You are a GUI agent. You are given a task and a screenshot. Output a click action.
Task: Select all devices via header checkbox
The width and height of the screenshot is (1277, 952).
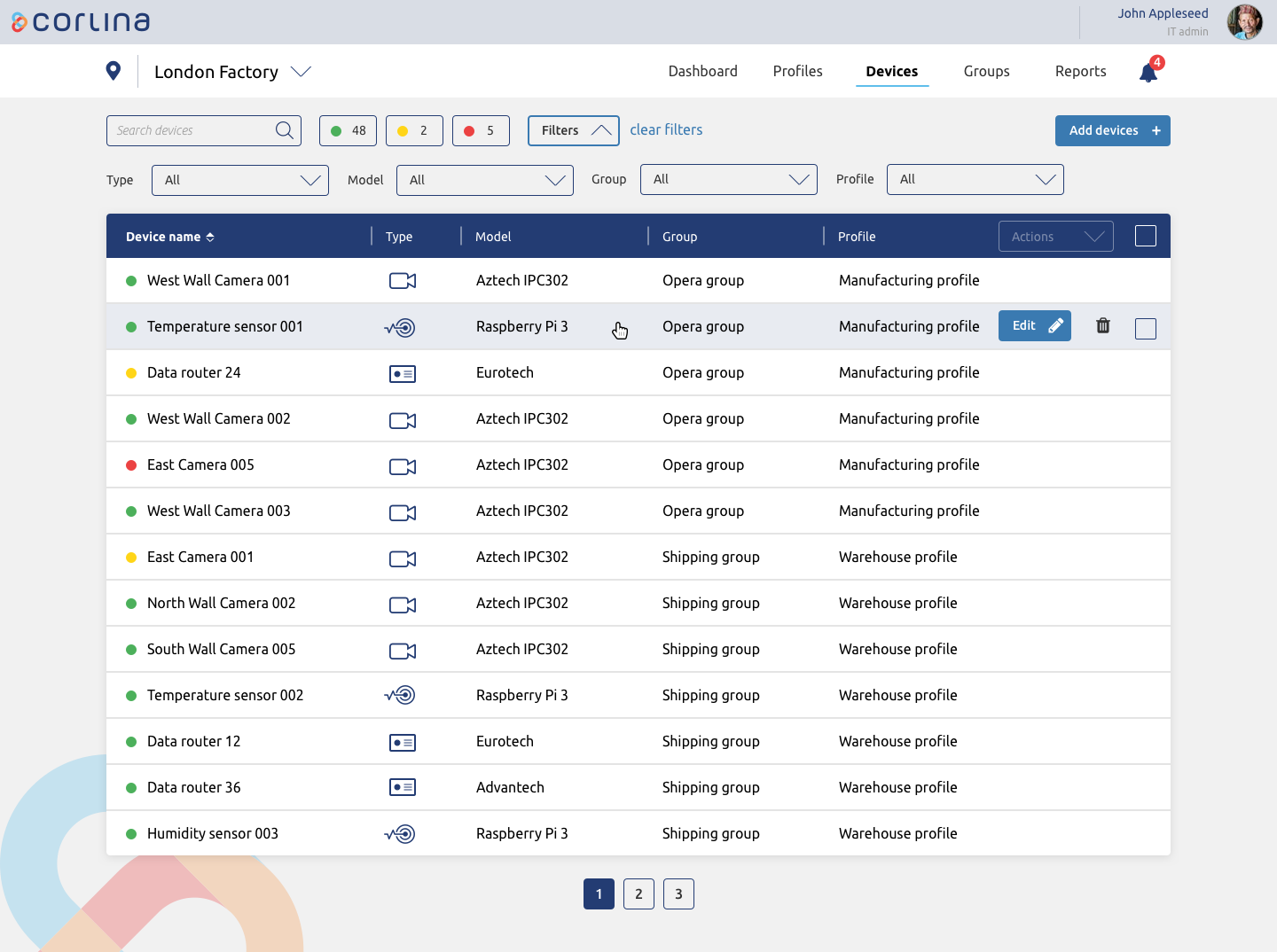[x=1146, y=236]
